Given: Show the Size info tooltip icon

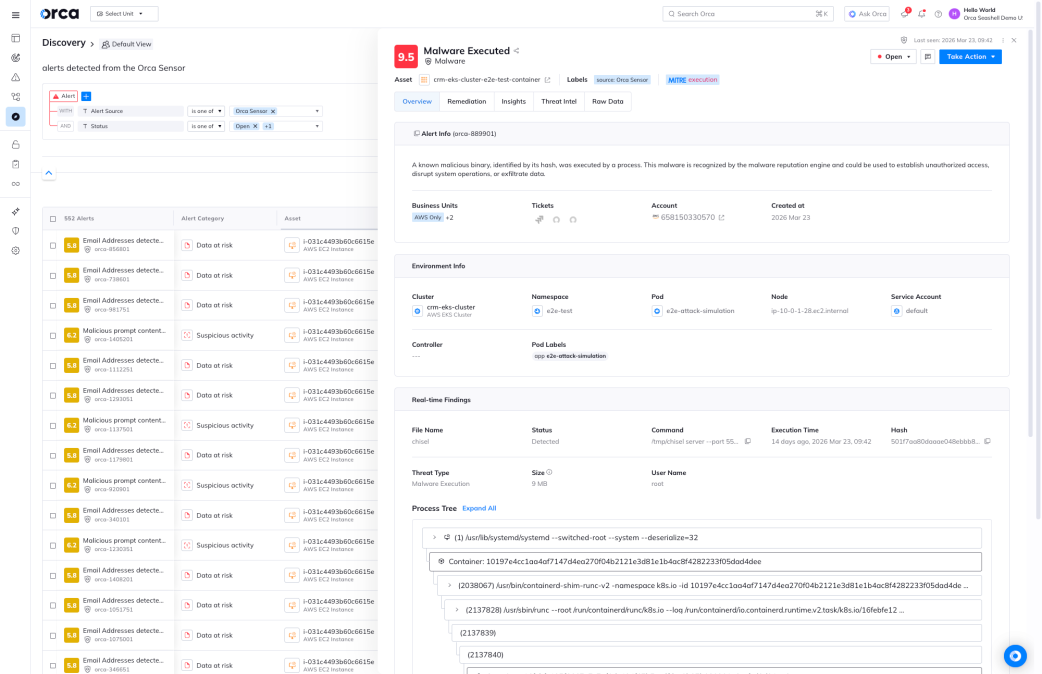Looking at the screenshot, I should click(x=550, y=473).
